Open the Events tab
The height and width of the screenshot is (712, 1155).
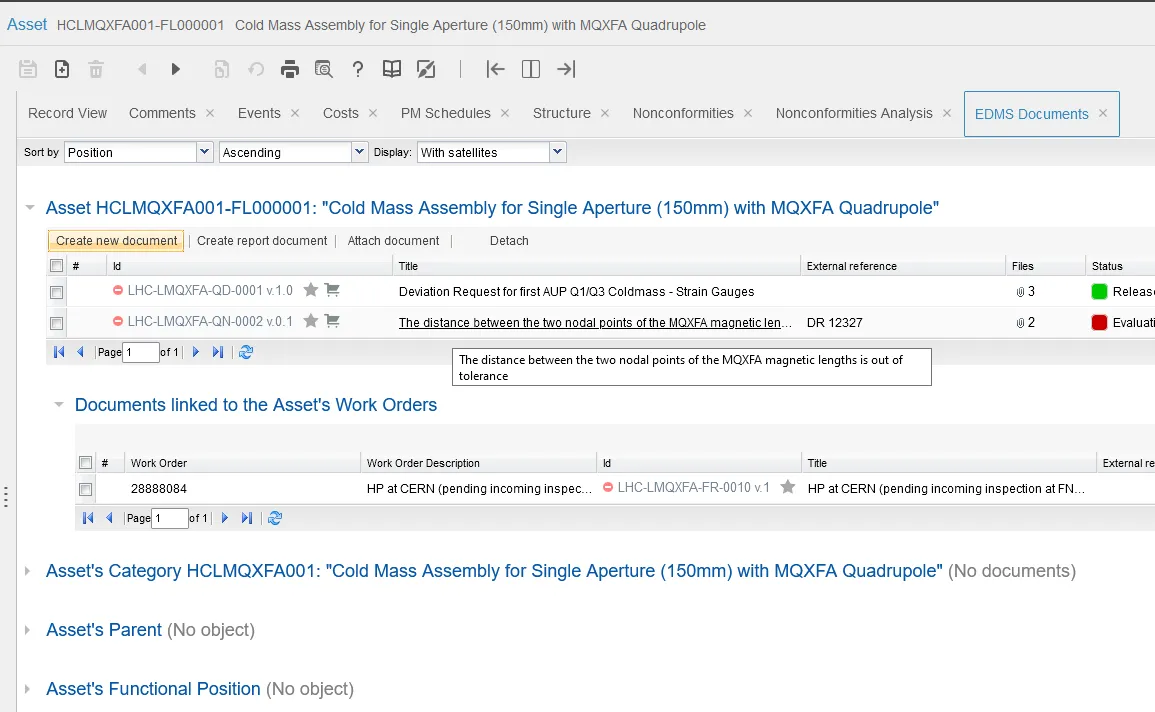coord(259,113)
